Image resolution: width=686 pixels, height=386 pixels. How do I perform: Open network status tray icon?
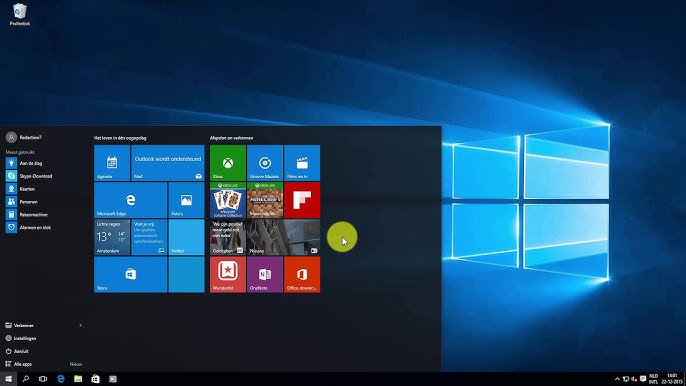(x=626, y=379)
